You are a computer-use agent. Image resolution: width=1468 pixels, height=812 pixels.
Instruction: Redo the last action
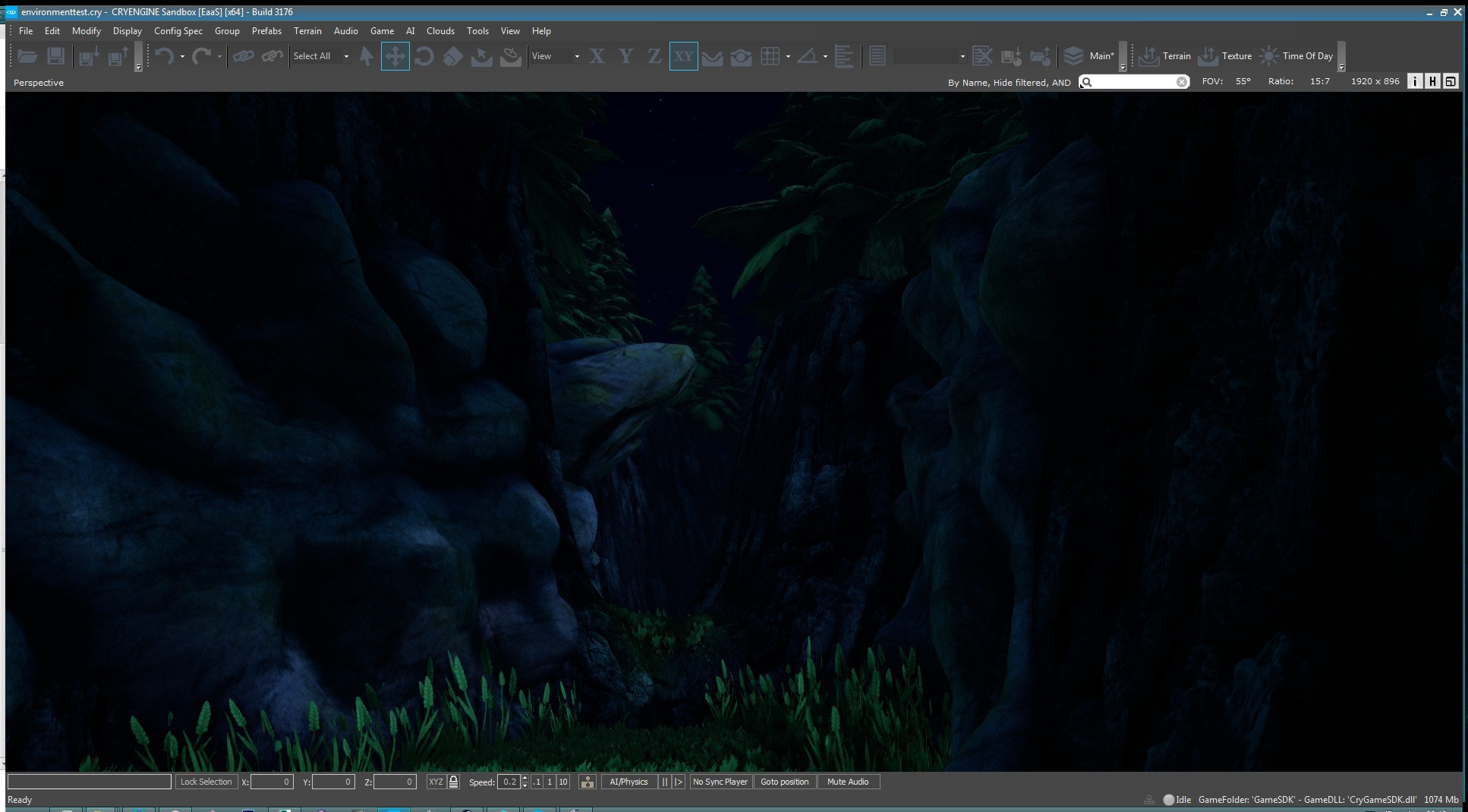201,56
